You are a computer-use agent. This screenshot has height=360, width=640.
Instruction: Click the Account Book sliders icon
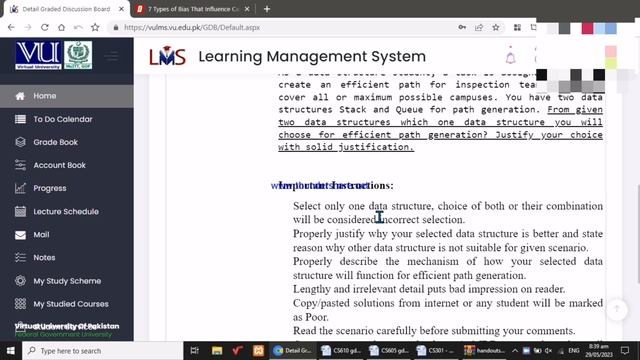pyautogui.click(x=20, y=165)
